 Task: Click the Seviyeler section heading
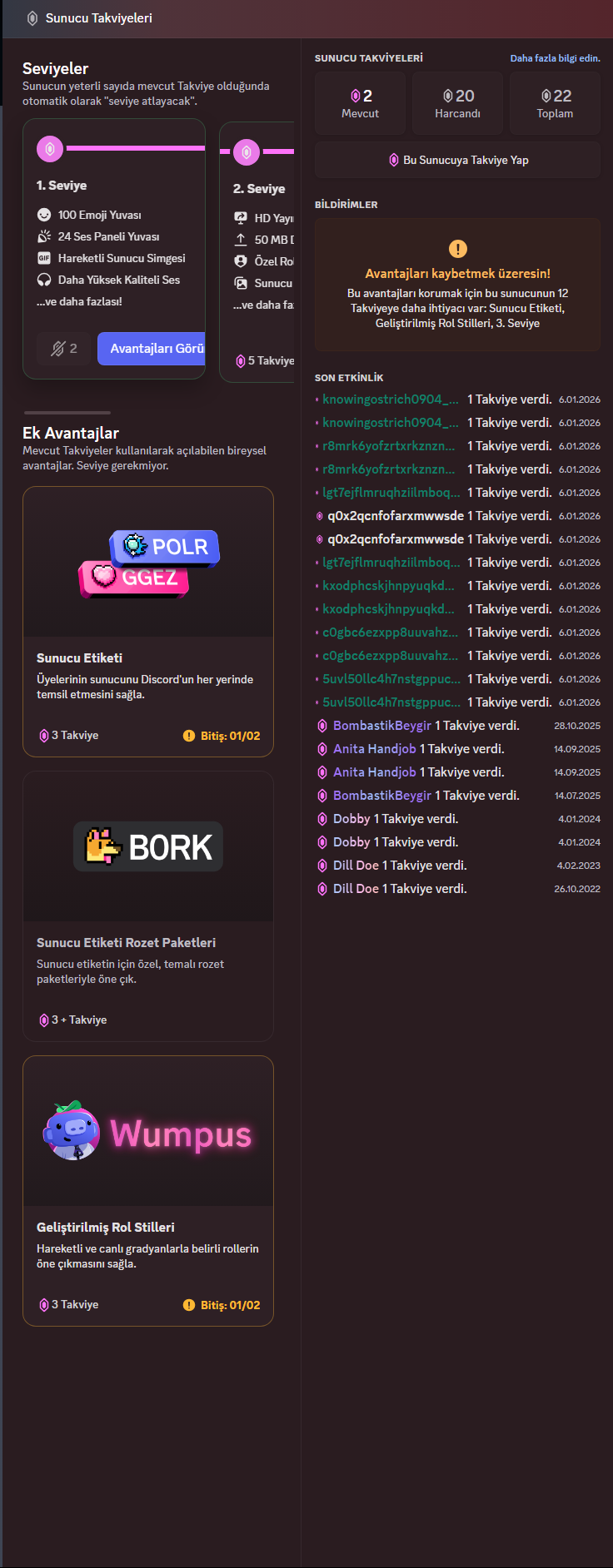pos(55,68)
